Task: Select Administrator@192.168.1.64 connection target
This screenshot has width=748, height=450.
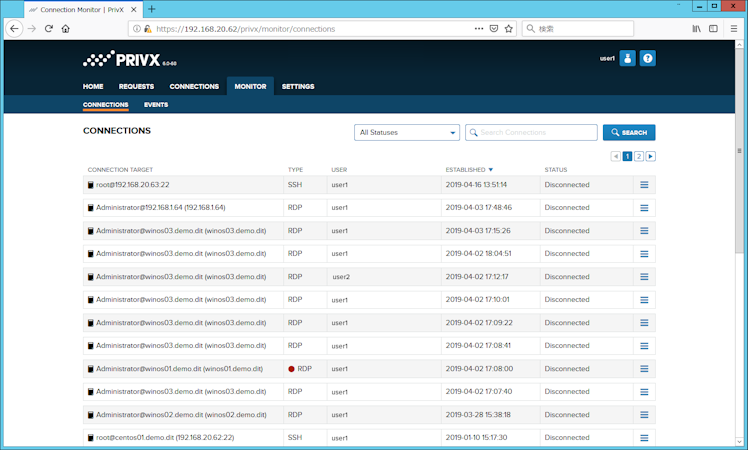Action: point(161,208)
